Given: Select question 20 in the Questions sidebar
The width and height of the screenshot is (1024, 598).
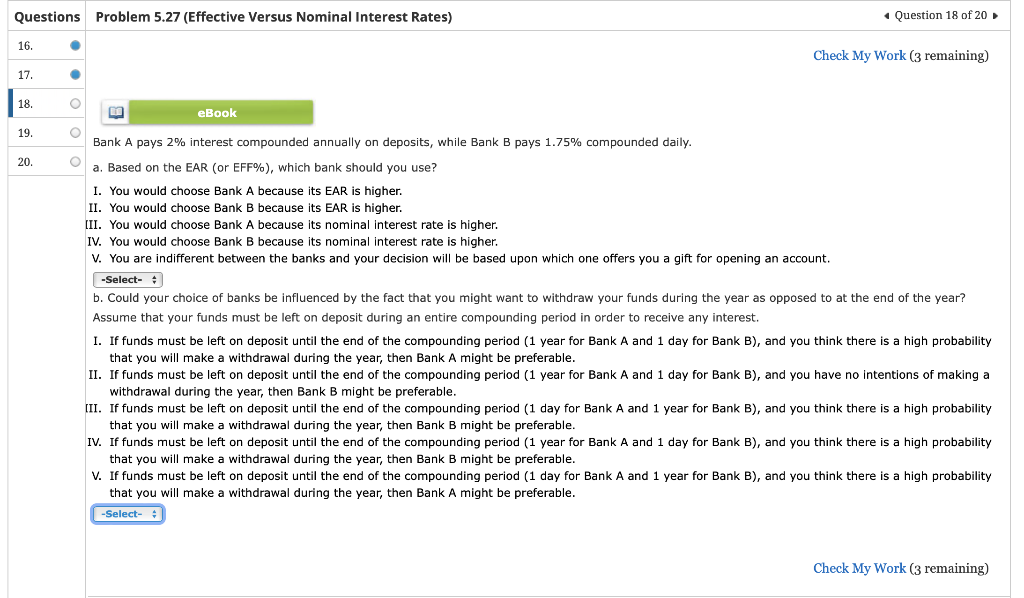Looking at the screenshot, I should [30, 161].
